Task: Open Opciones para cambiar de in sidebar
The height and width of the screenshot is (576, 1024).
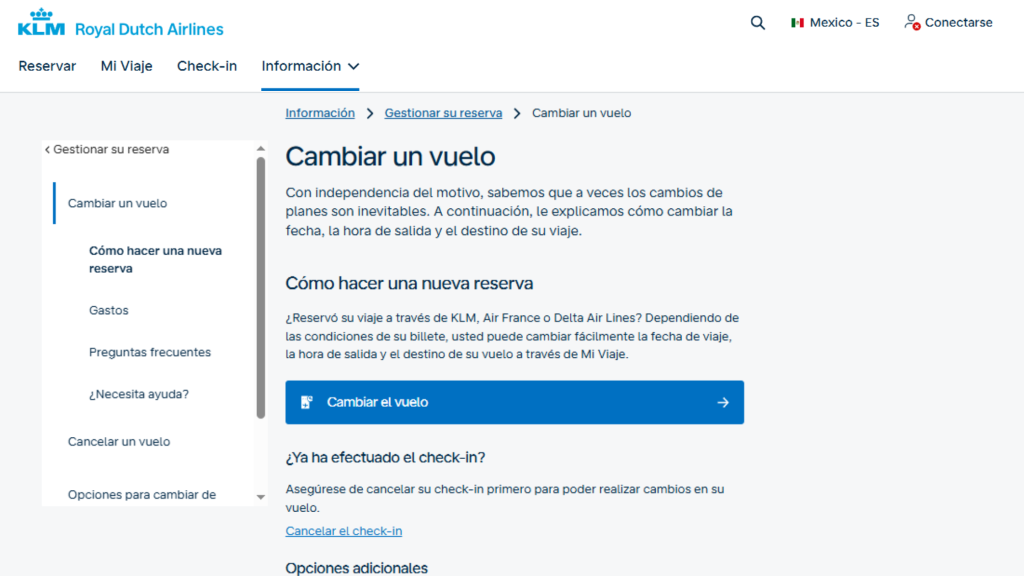Action: click(142, 494)
